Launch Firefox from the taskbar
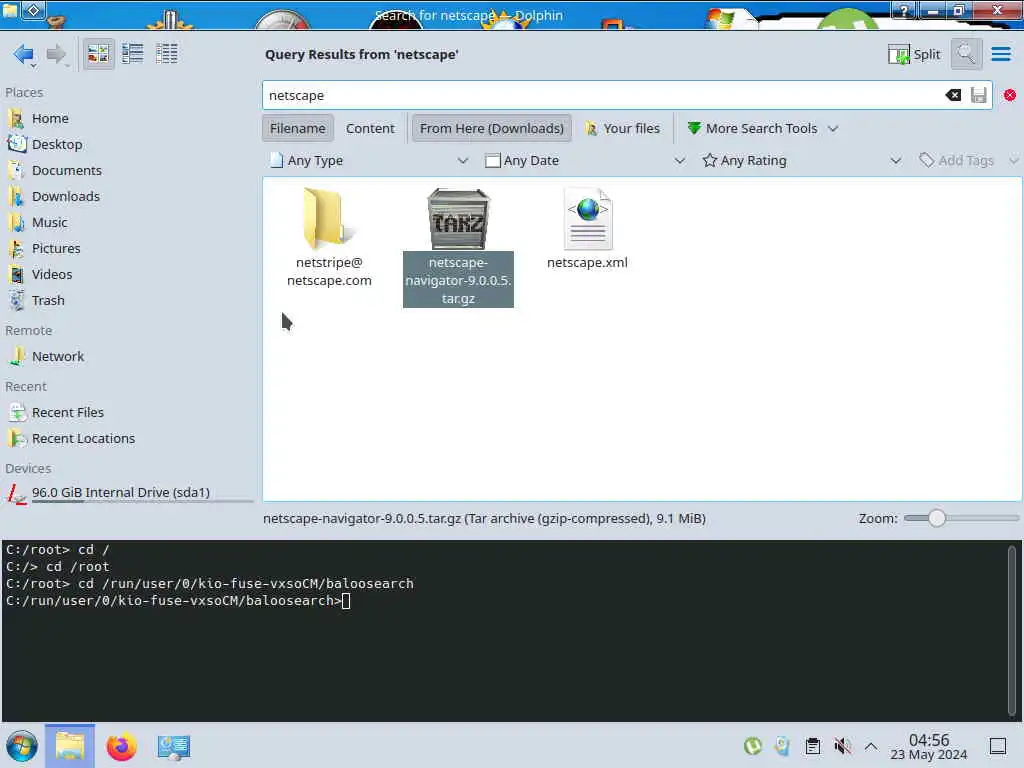The width and height of the screenshot is (1024, 768). pos(121,746)
